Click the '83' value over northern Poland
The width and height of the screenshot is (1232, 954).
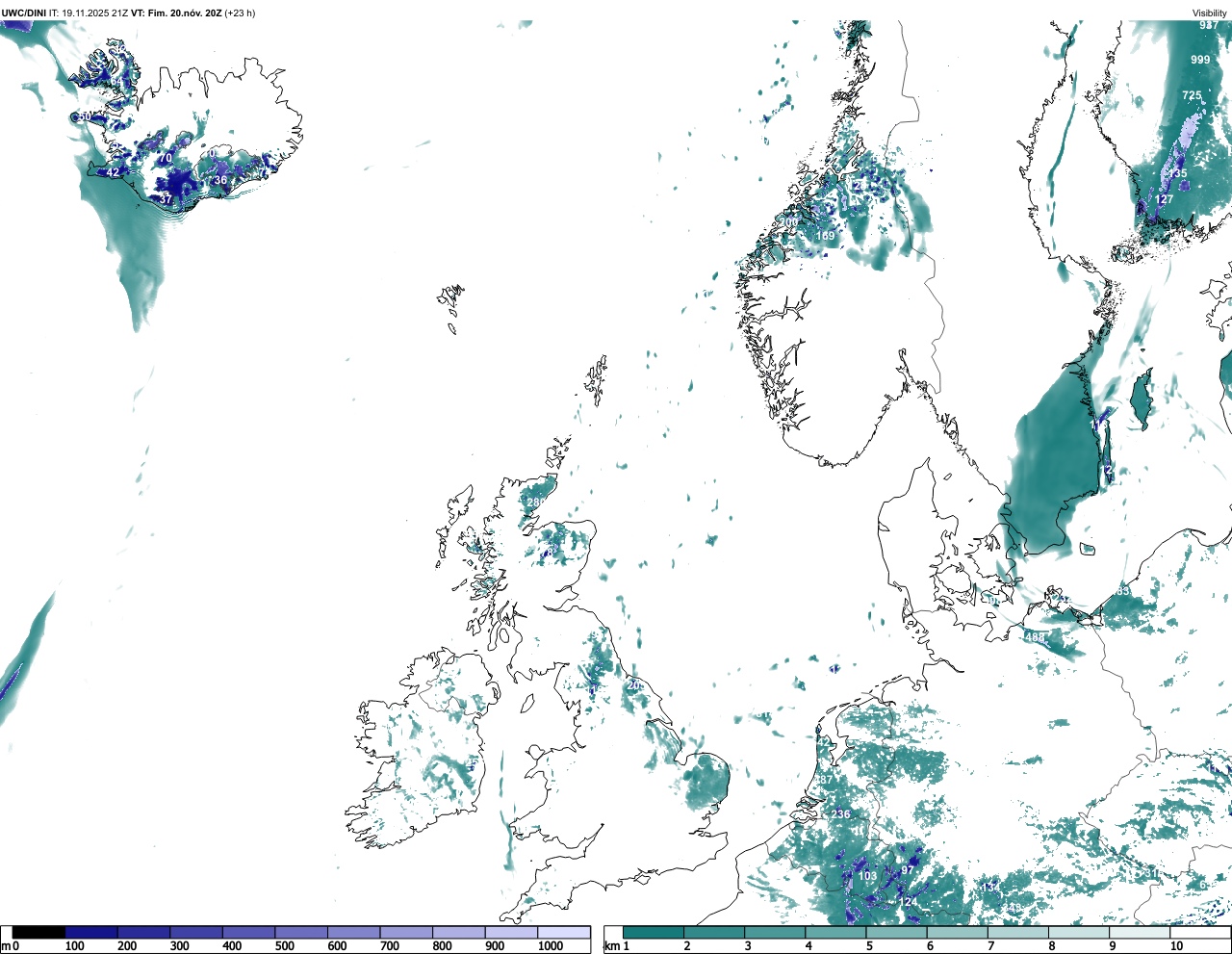pos(1123,591)
